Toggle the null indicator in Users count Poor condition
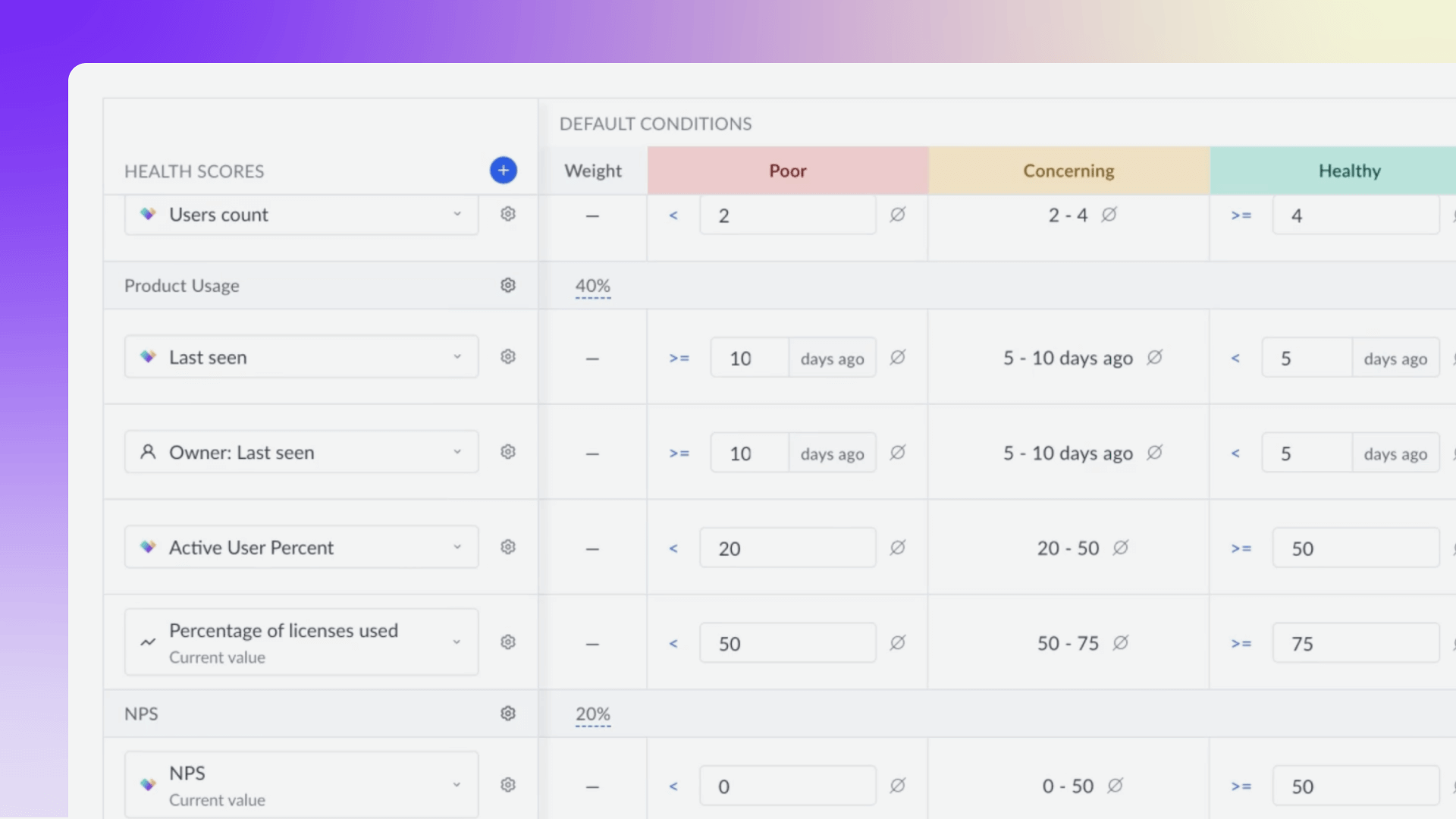The width and height of the screenshot is (1456, 819). pos(898,215)
